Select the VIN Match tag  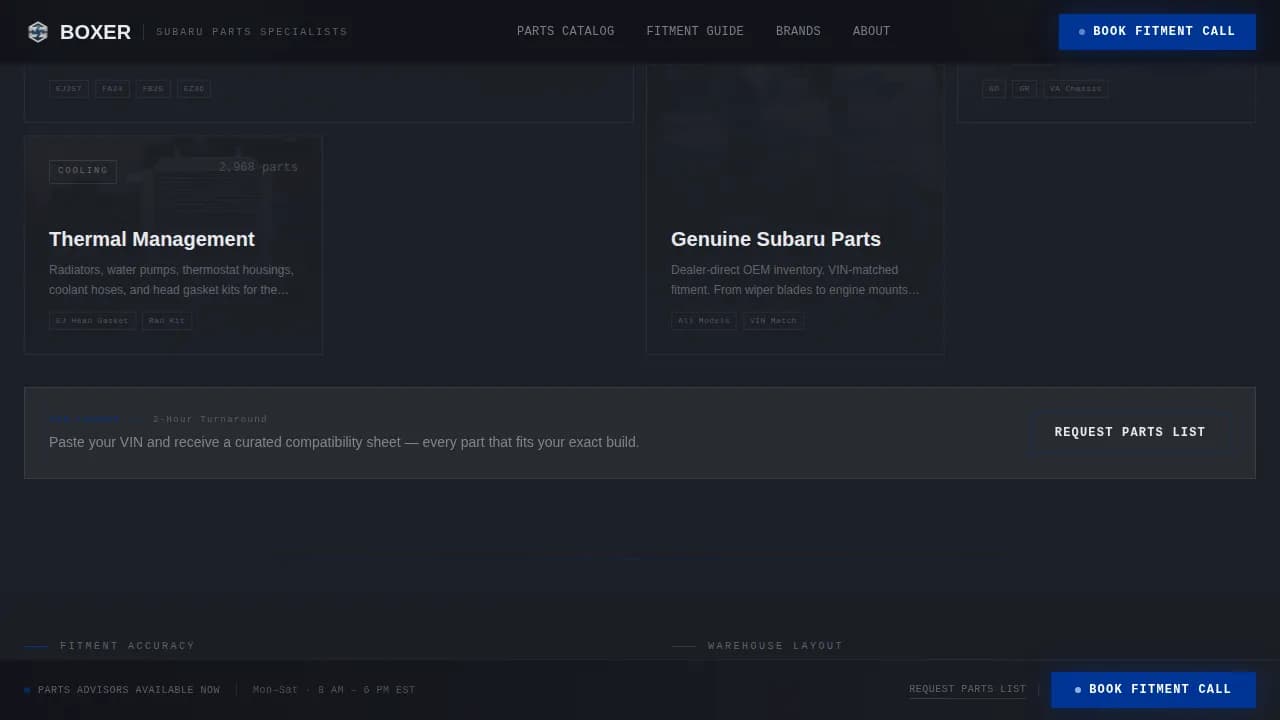click(x=773, y=321)
